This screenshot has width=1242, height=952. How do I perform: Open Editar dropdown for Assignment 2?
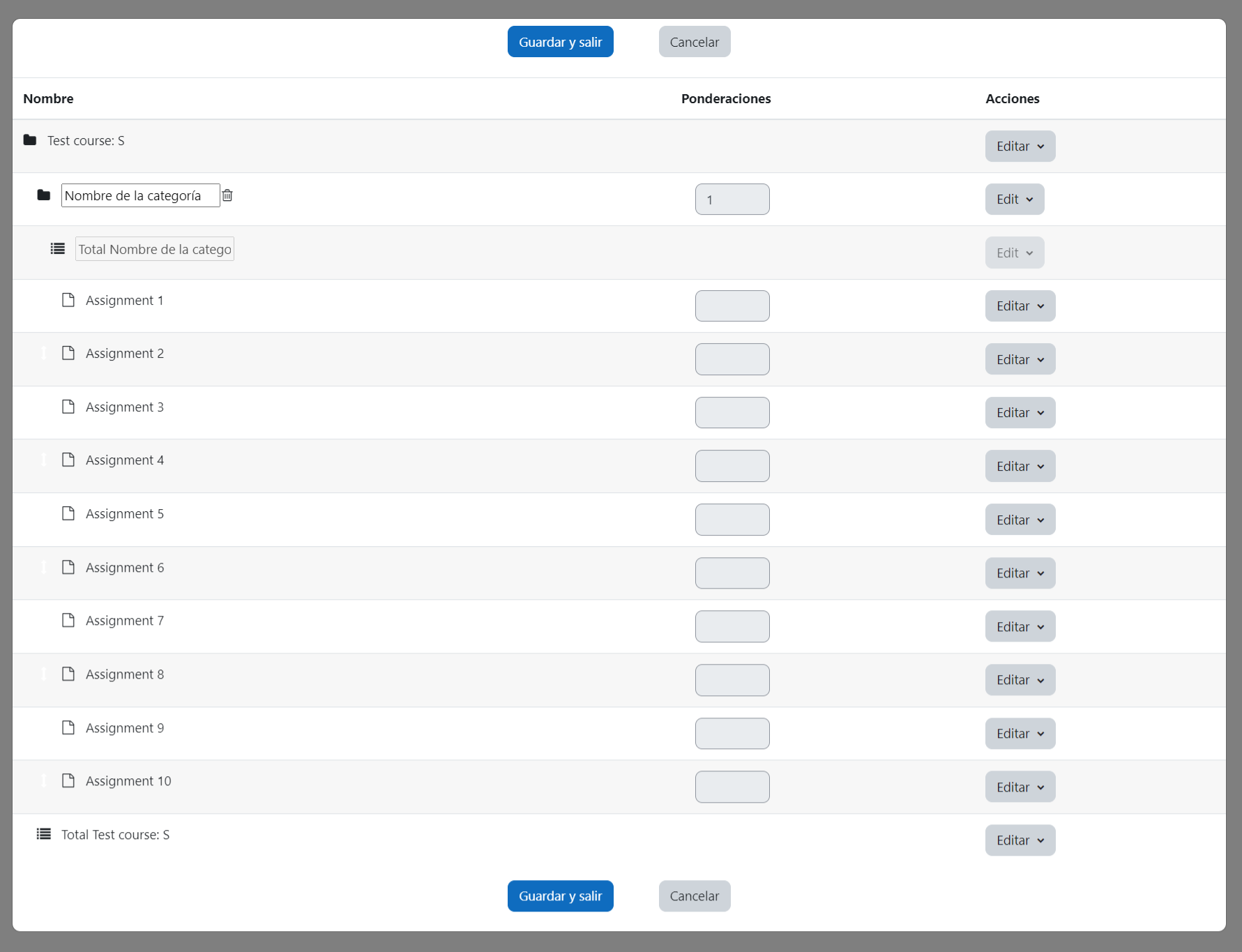[1020, 359]
